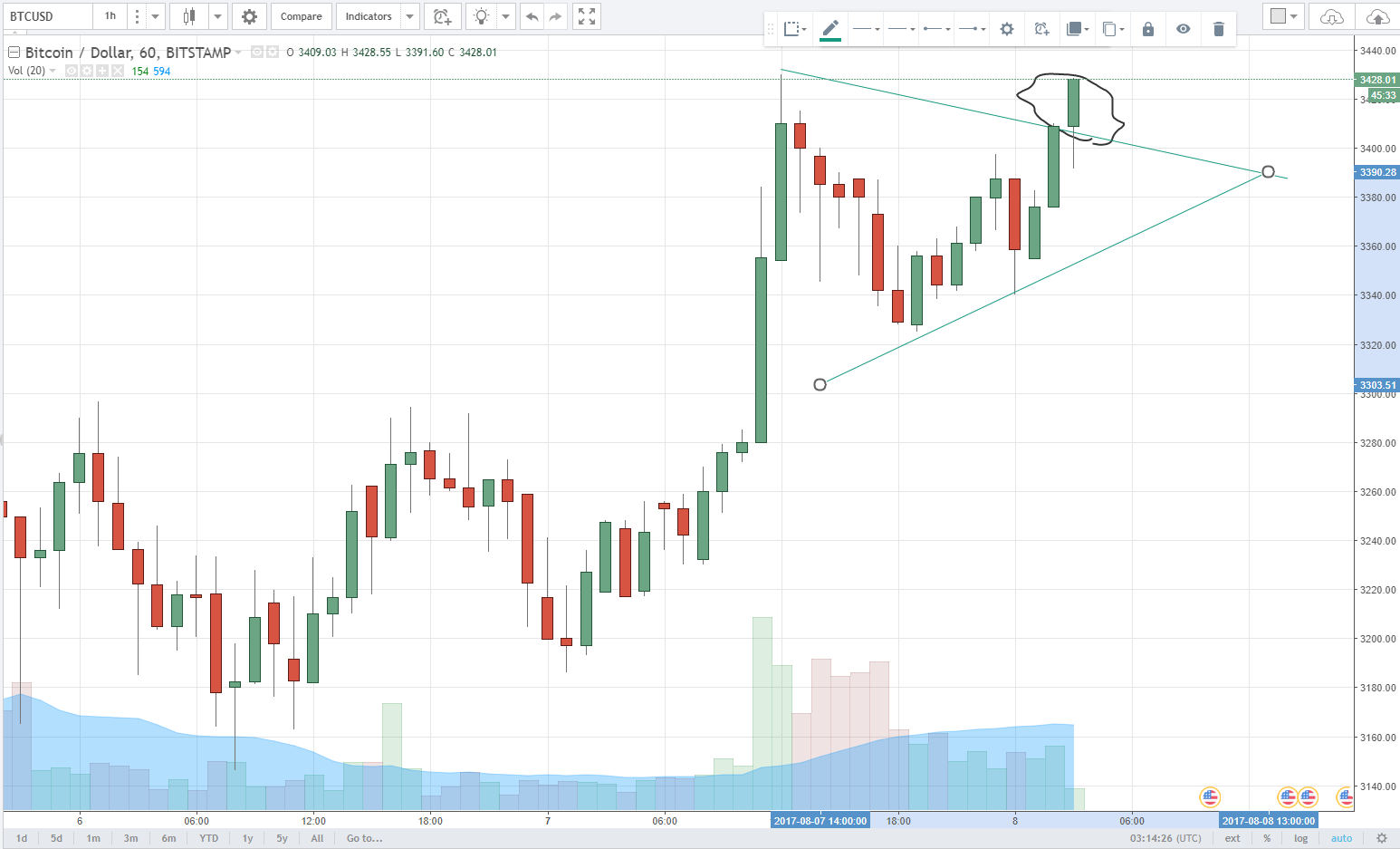
Task: Toggle the percent scale button
Action: (1267, 838)
